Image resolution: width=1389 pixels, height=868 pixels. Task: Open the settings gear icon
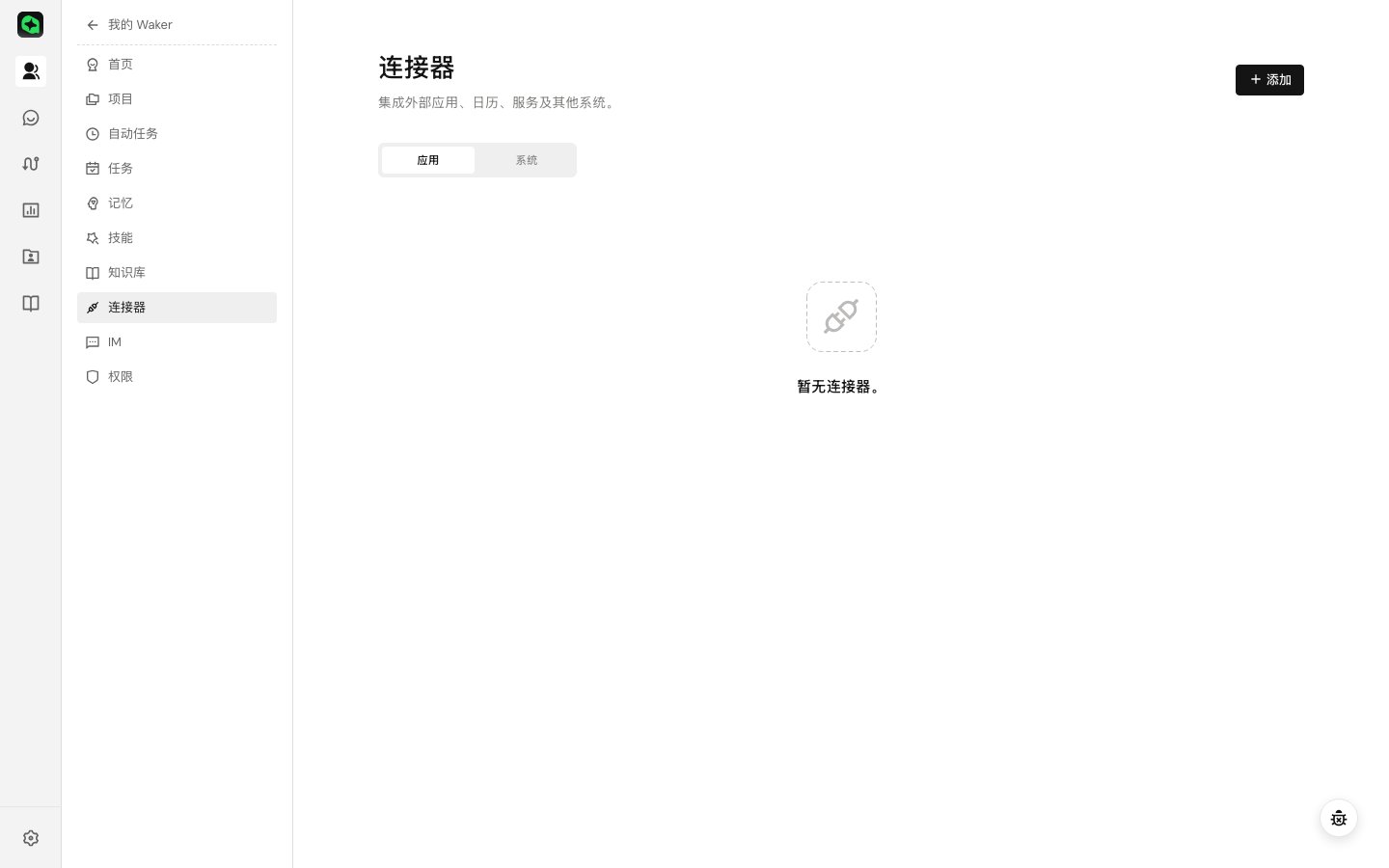click(x=31, y=838)
